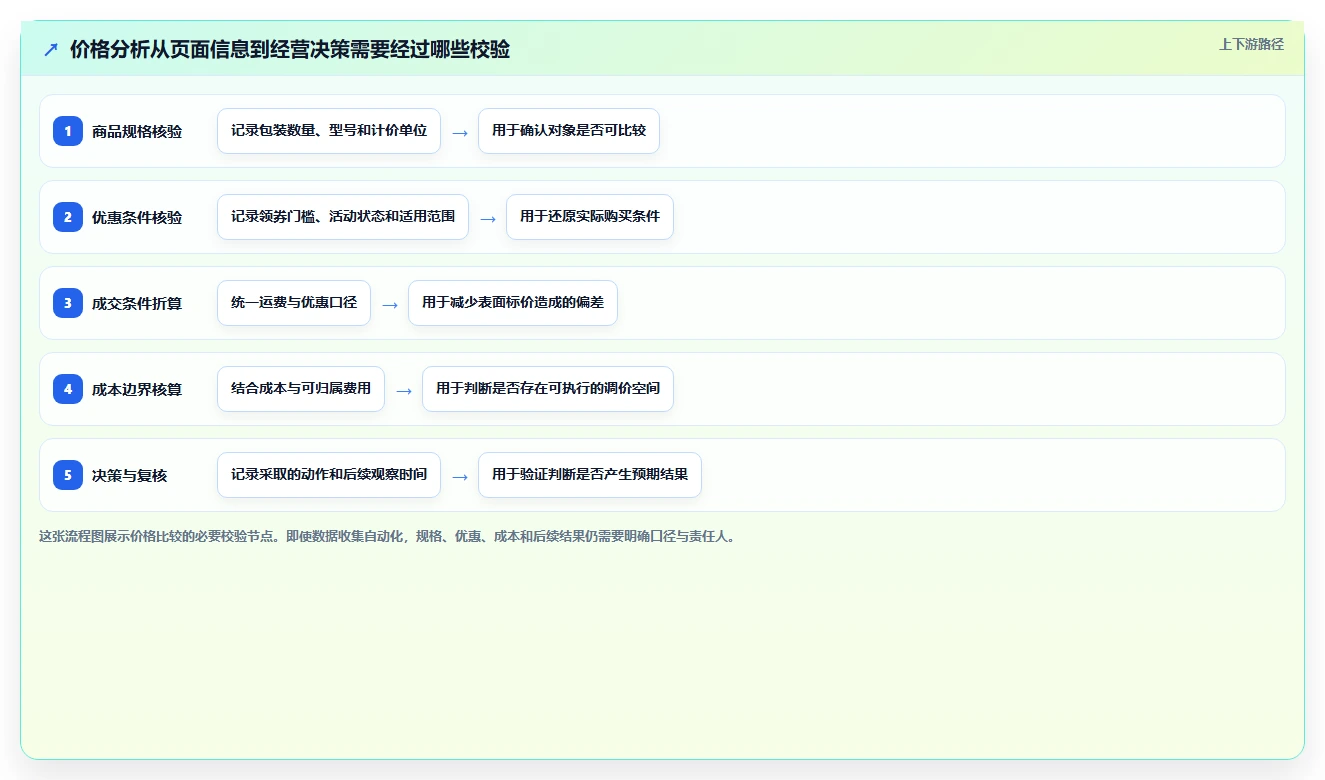Image resolution: width=1325 pixels, height=780 pixels.
Task: Click the 用于判断是否存在可执行的调价空间 box
Action: point(548,389)
